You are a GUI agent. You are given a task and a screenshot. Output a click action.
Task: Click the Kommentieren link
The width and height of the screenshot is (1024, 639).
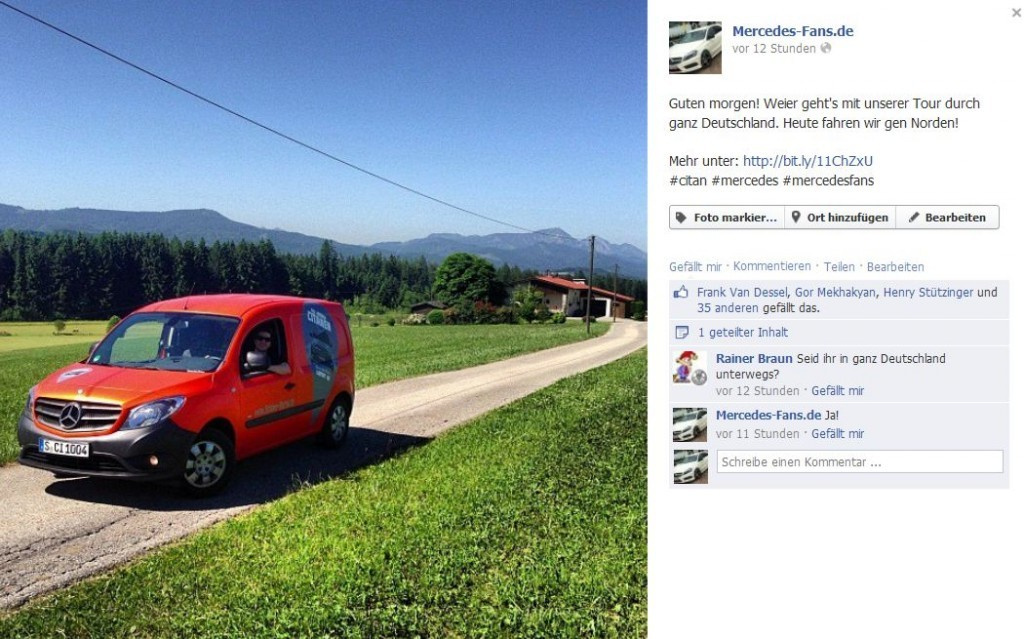771,266
